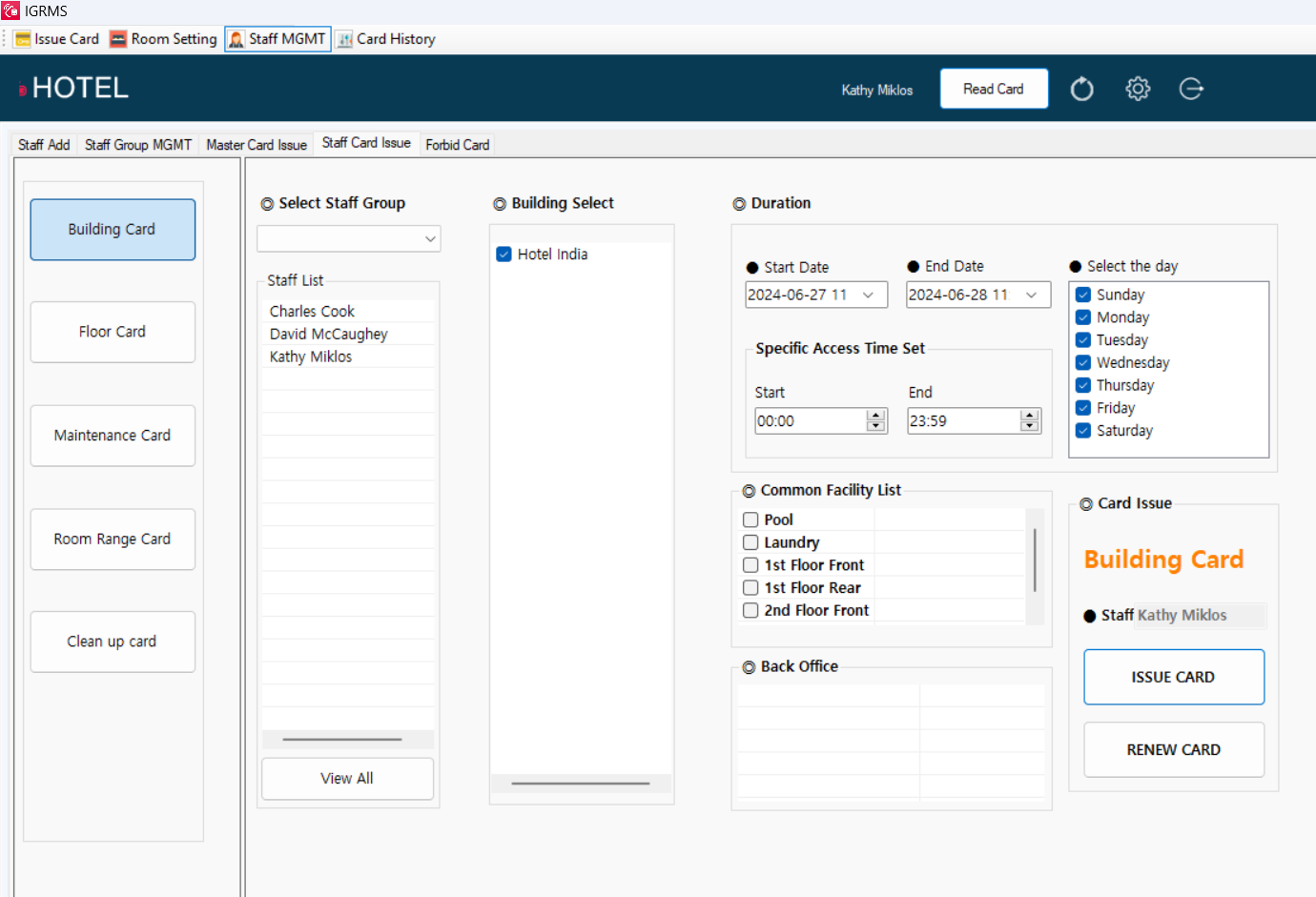Open the Staff Group MGMT tab
The width and height of the screenshot is (1316, 897).
pos(138,145)
